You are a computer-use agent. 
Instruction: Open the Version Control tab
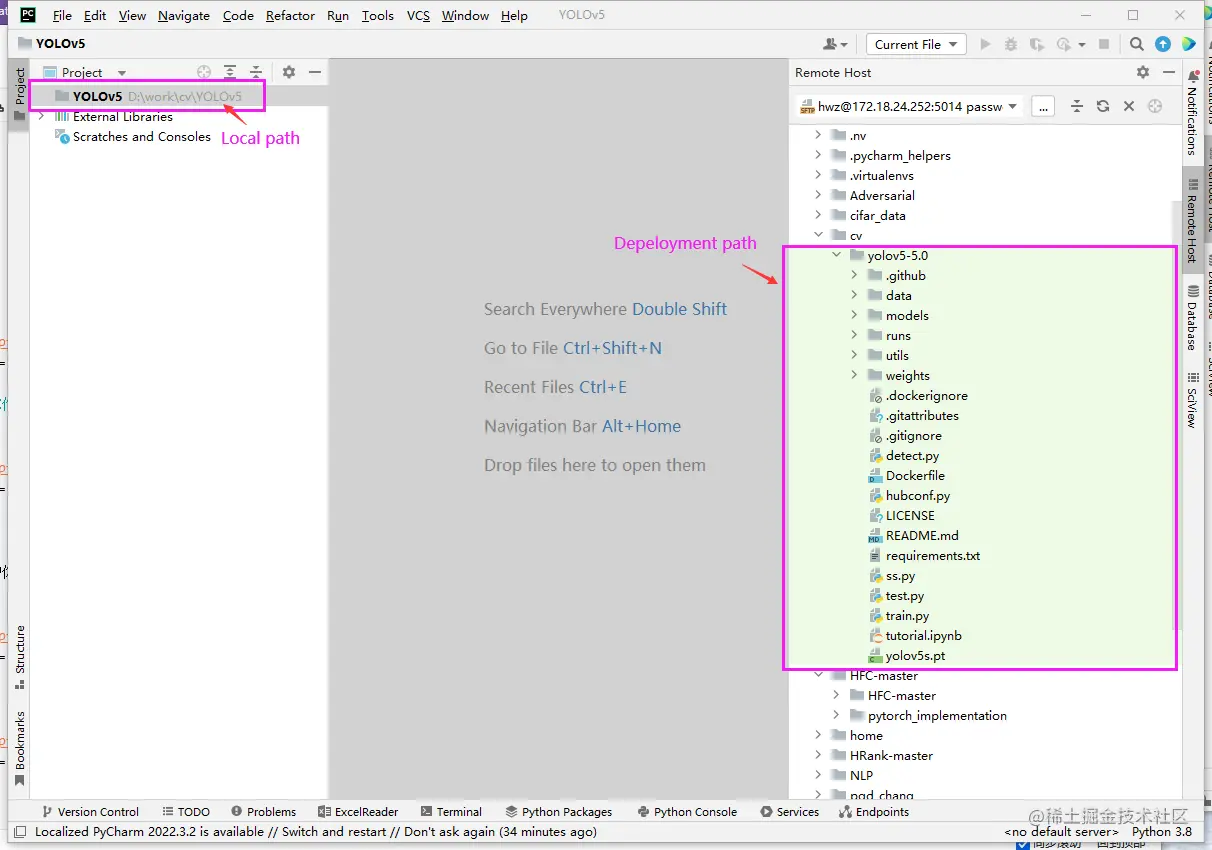pos(90,812)
